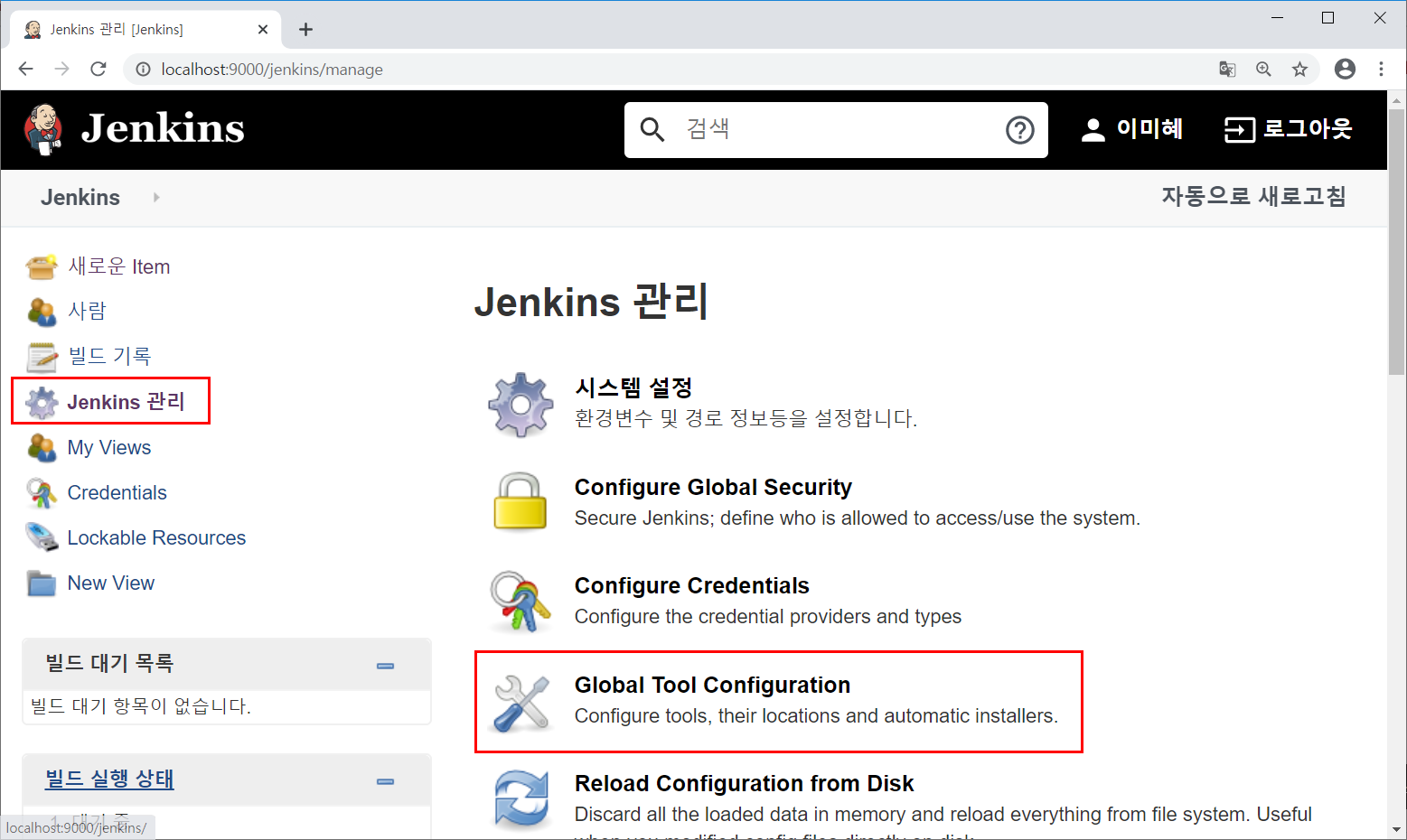Click the Lockable Resources drive icon
Viewport: 1407px width, 840px height.
coord(42,537)
